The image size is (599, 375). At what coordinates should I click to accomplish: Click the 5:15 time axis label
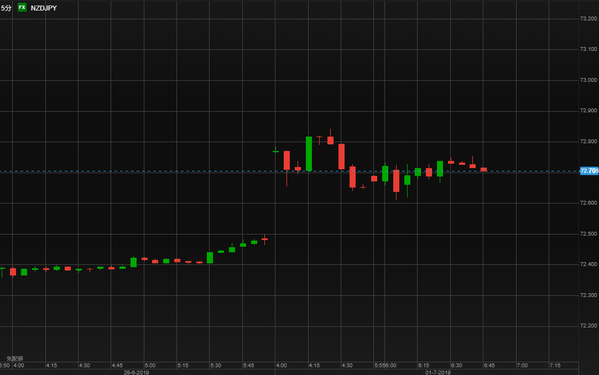[x=183, y=365]
